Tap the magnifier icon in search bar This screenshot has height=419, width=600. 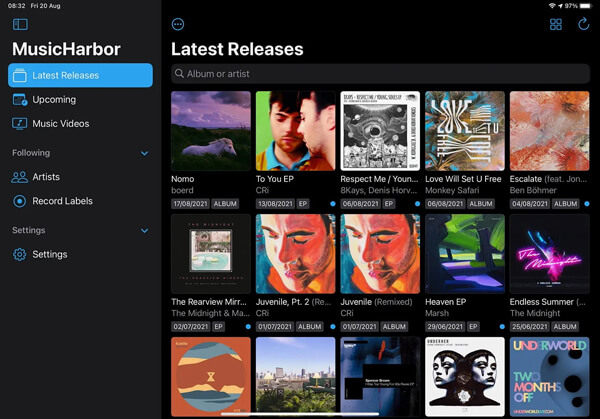[x=179, y=74]
